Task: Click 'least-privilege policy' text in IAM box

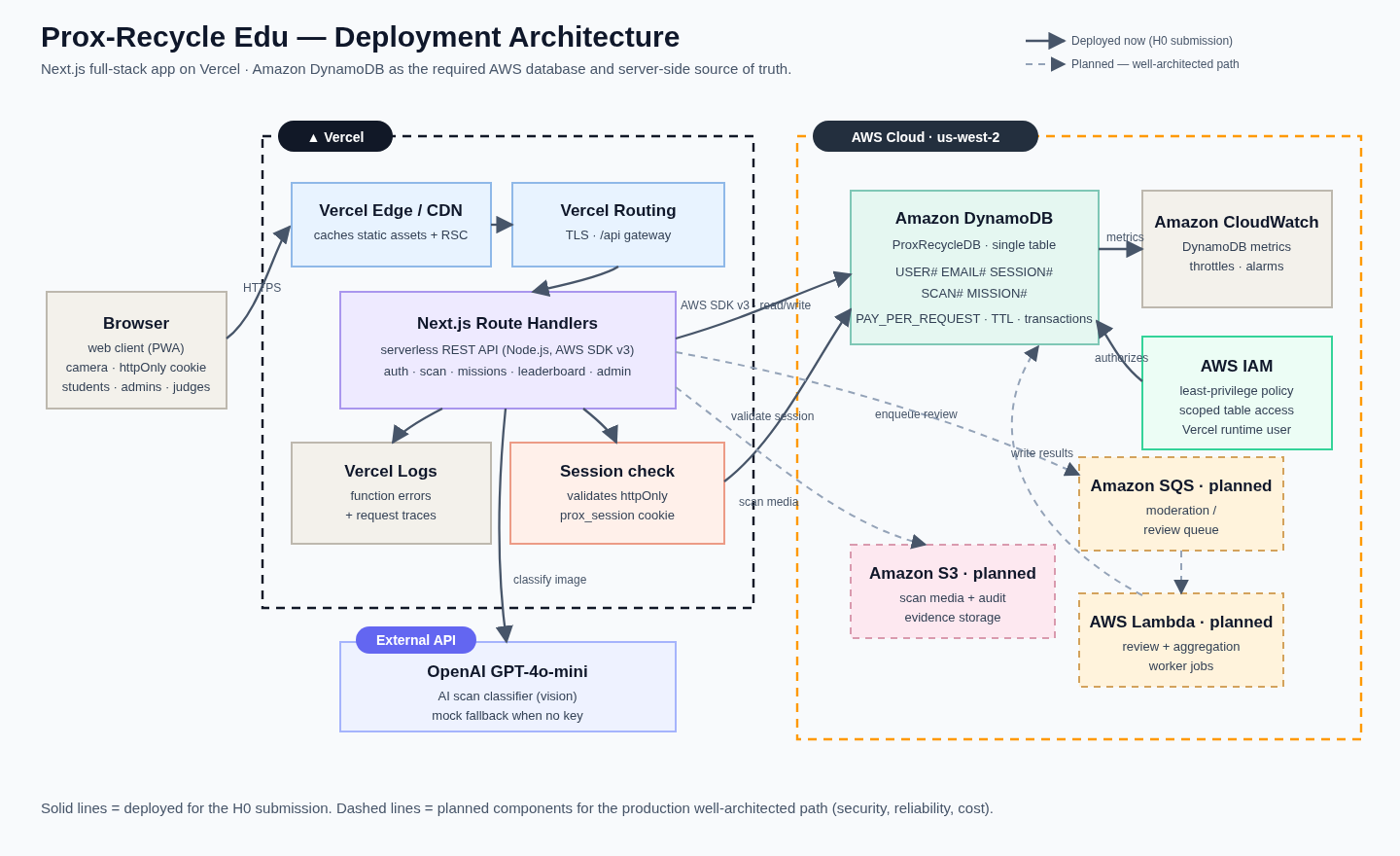Action: click(x=1237, y=391)
